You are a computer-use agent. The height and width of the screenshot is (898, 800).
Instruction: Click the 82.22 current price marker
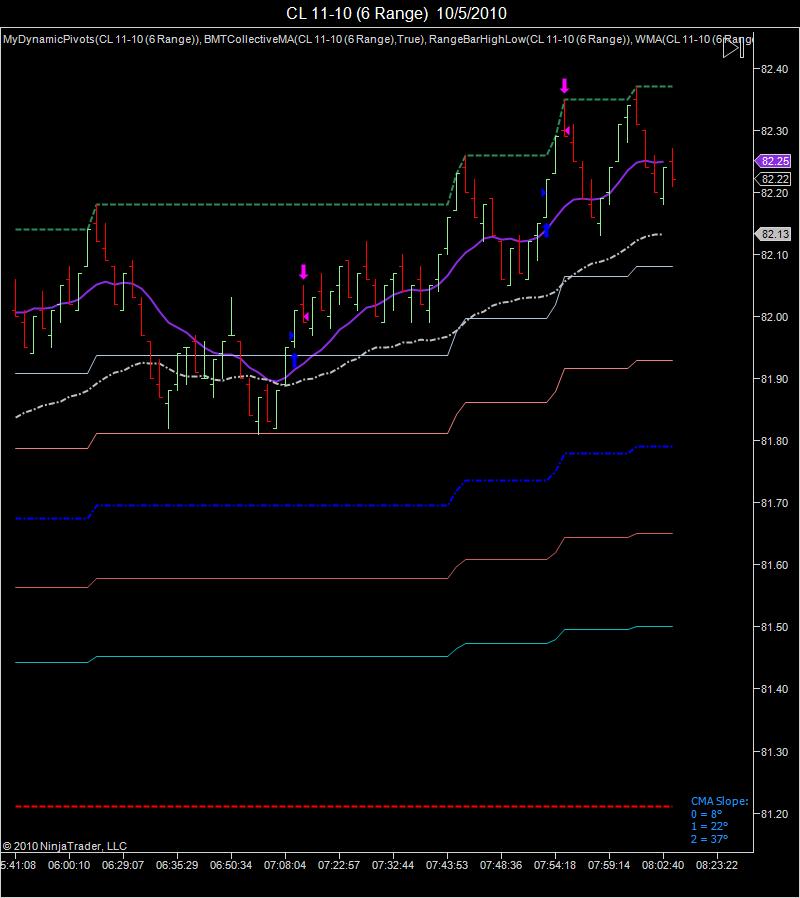773,179
